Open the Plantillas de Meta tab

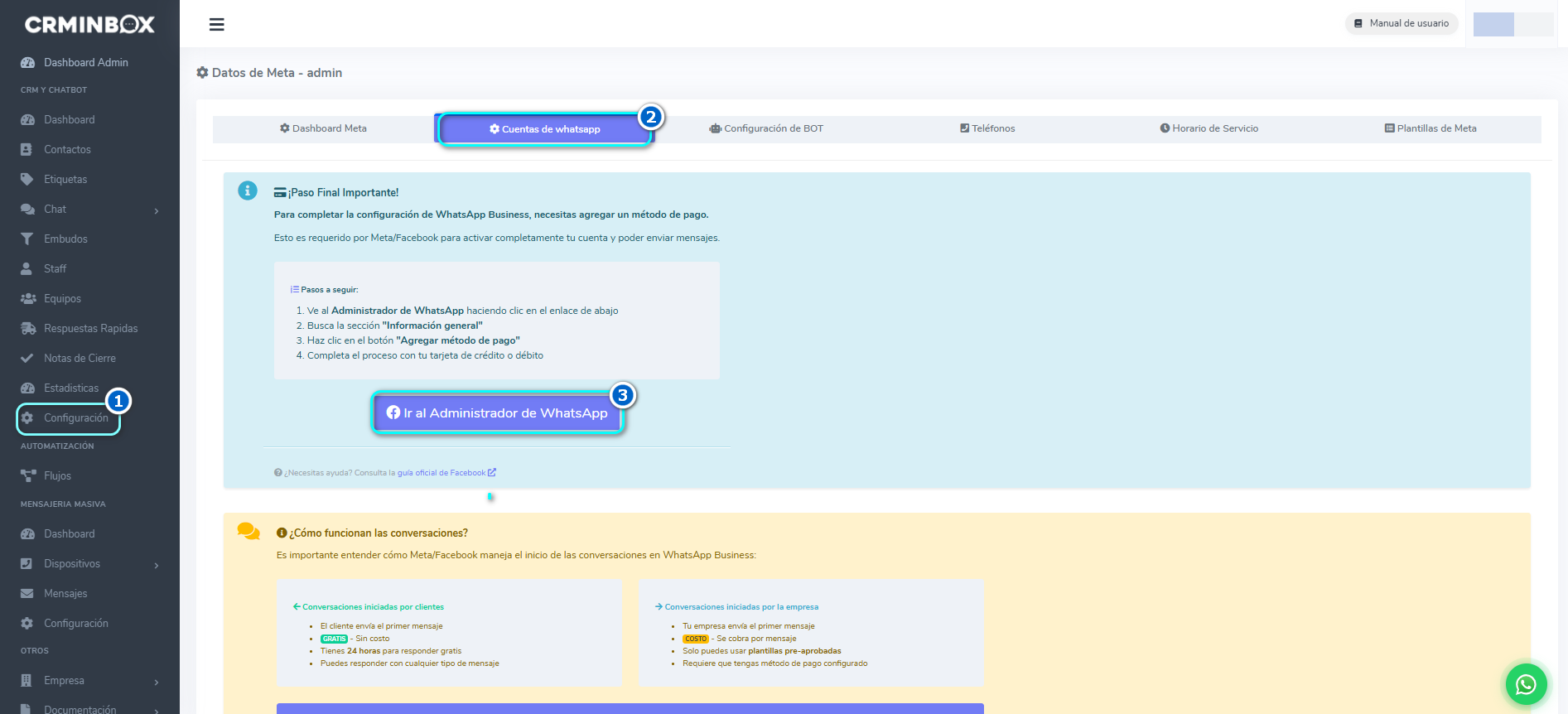(1430, 128)
